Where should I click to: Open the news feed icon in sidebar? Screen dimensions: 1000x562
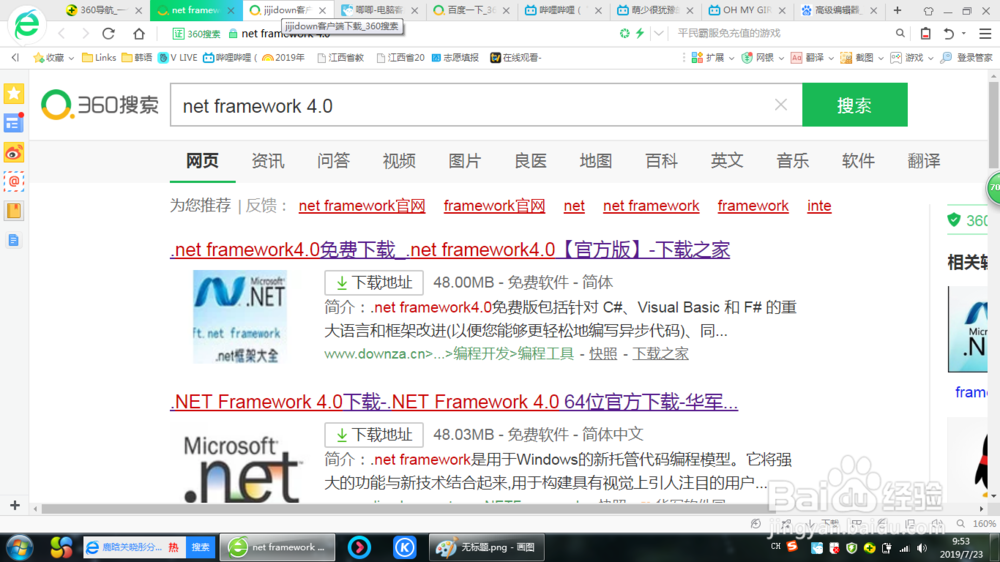coord(13,122)
